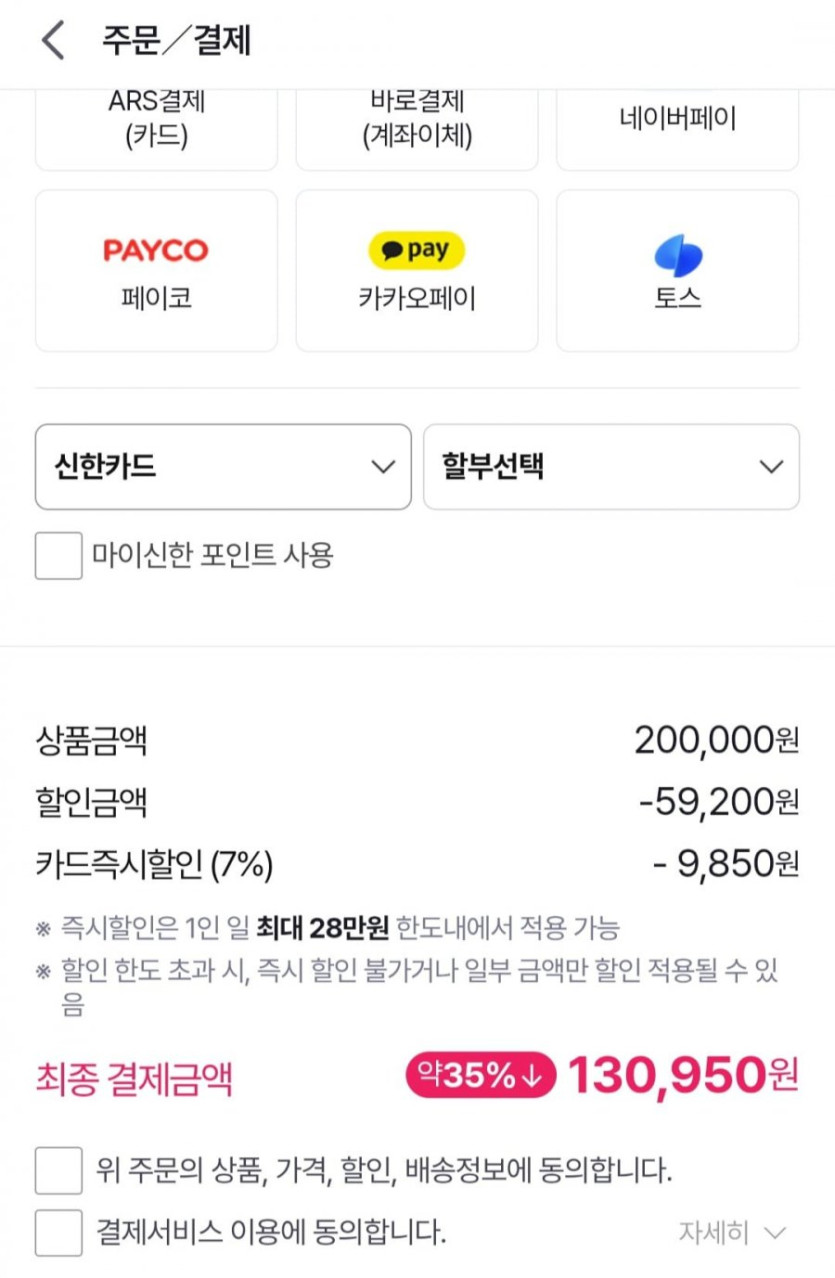Tap the final amount 130,950원
The width and height of the screenshot is (835, 1278).
683,1076
